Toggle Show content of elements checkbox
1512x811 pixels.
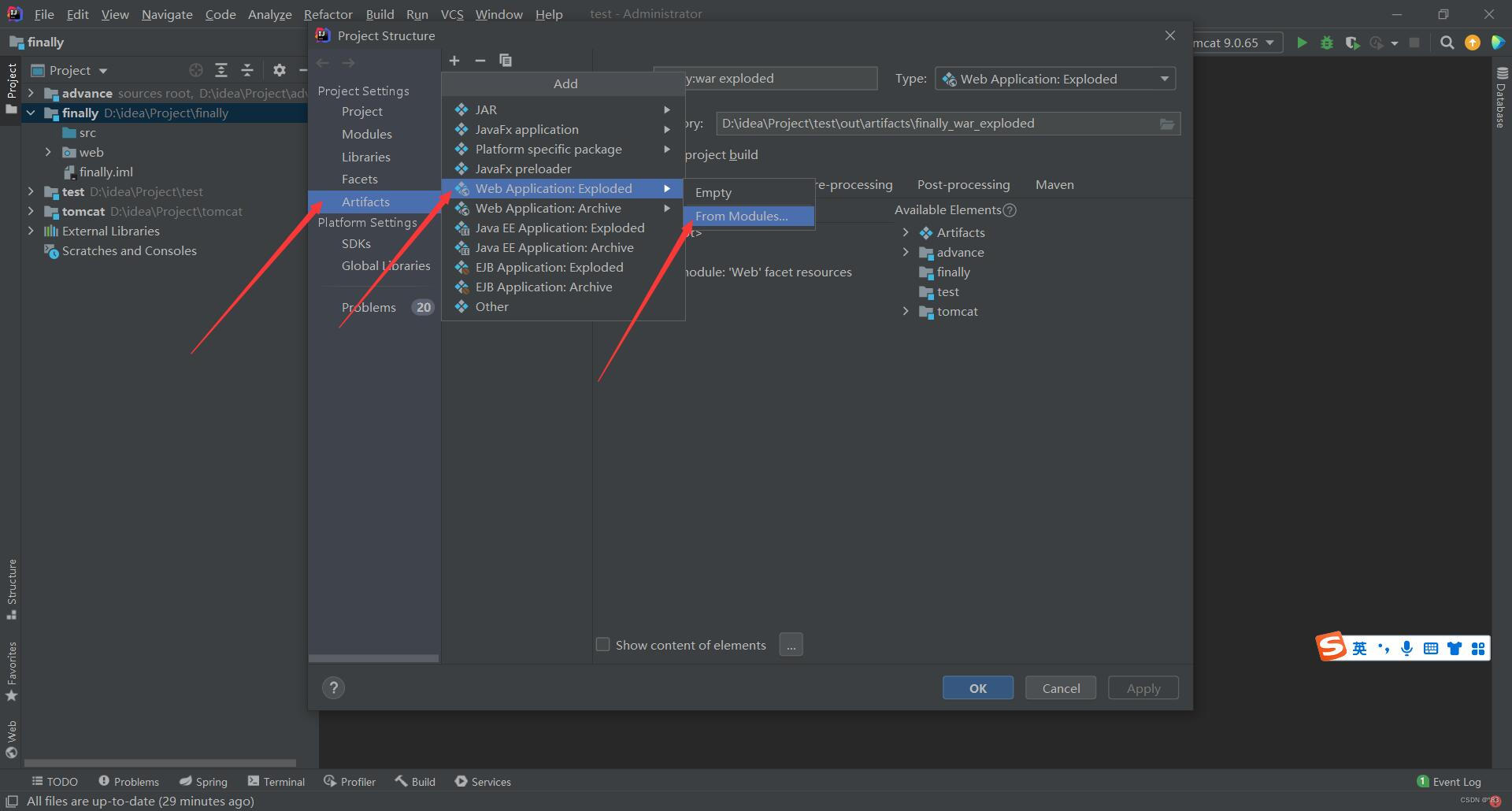(x=603, y=644)
